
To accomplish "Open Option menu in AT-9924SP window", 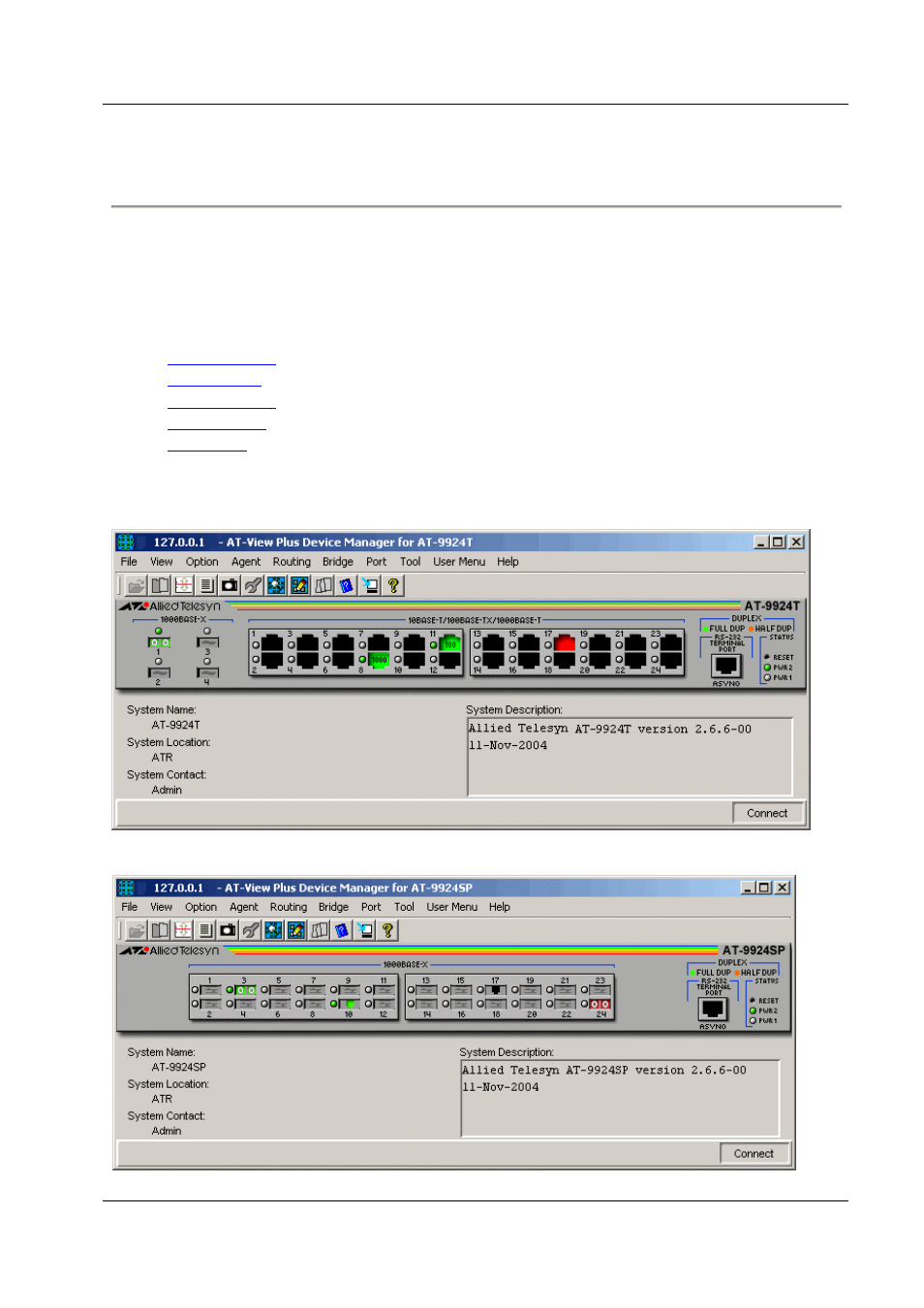I will point(200,907).
